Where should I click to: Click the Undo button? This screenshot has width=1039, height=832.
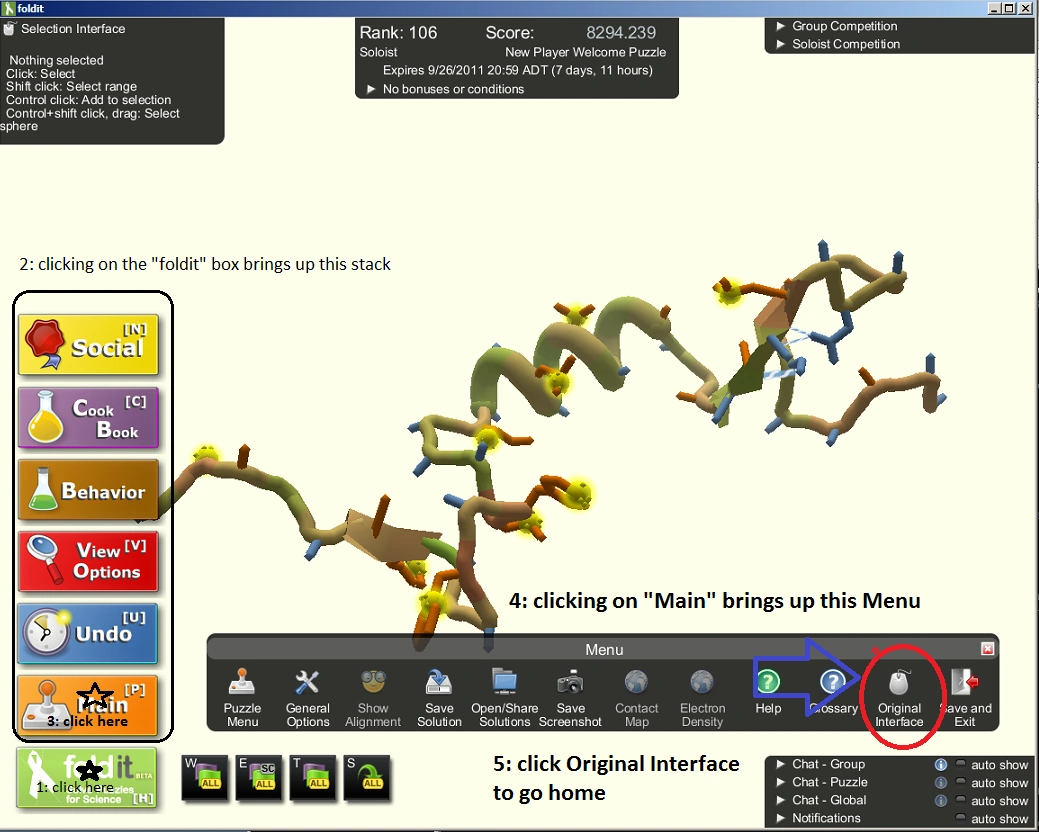pyautogui.click(x=88, y=633)
